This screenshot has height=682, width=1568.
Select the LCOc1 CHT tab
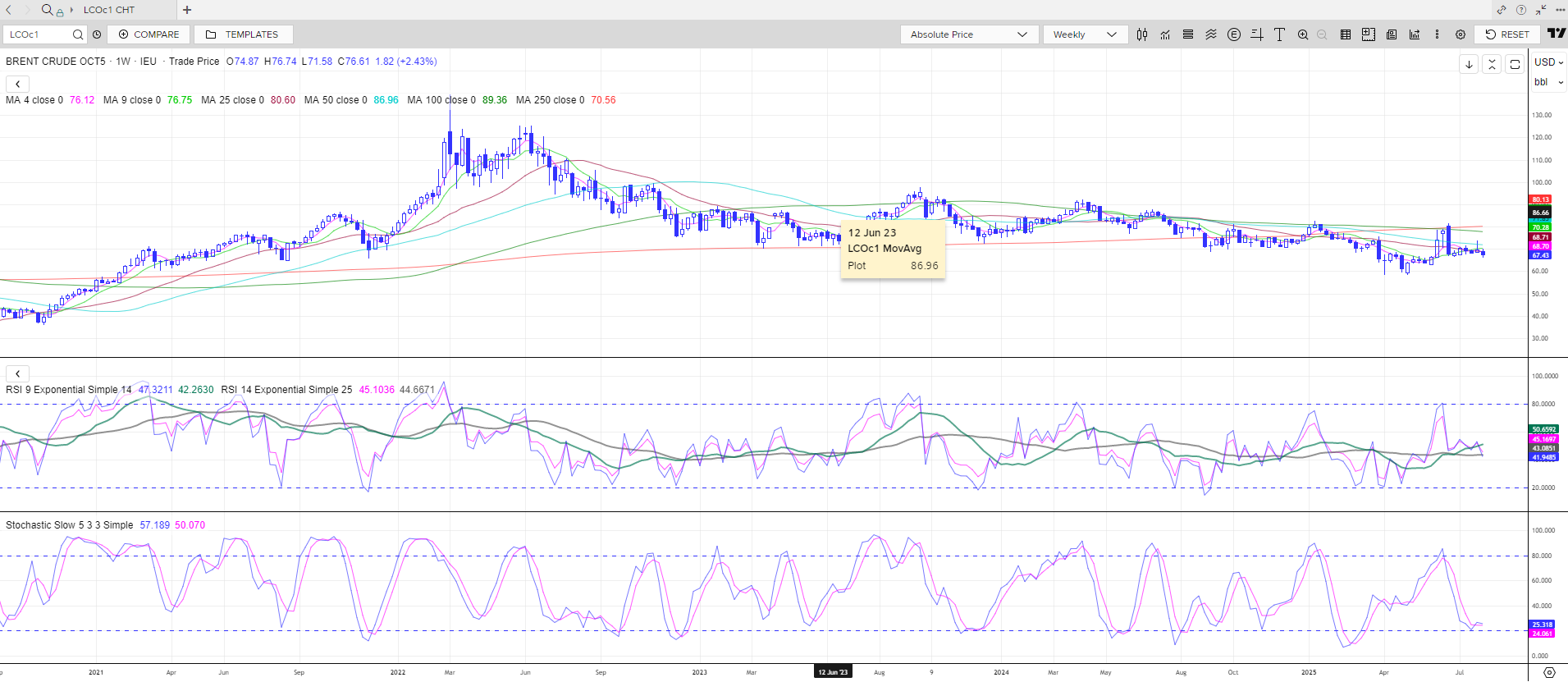[x=109, y=10]
